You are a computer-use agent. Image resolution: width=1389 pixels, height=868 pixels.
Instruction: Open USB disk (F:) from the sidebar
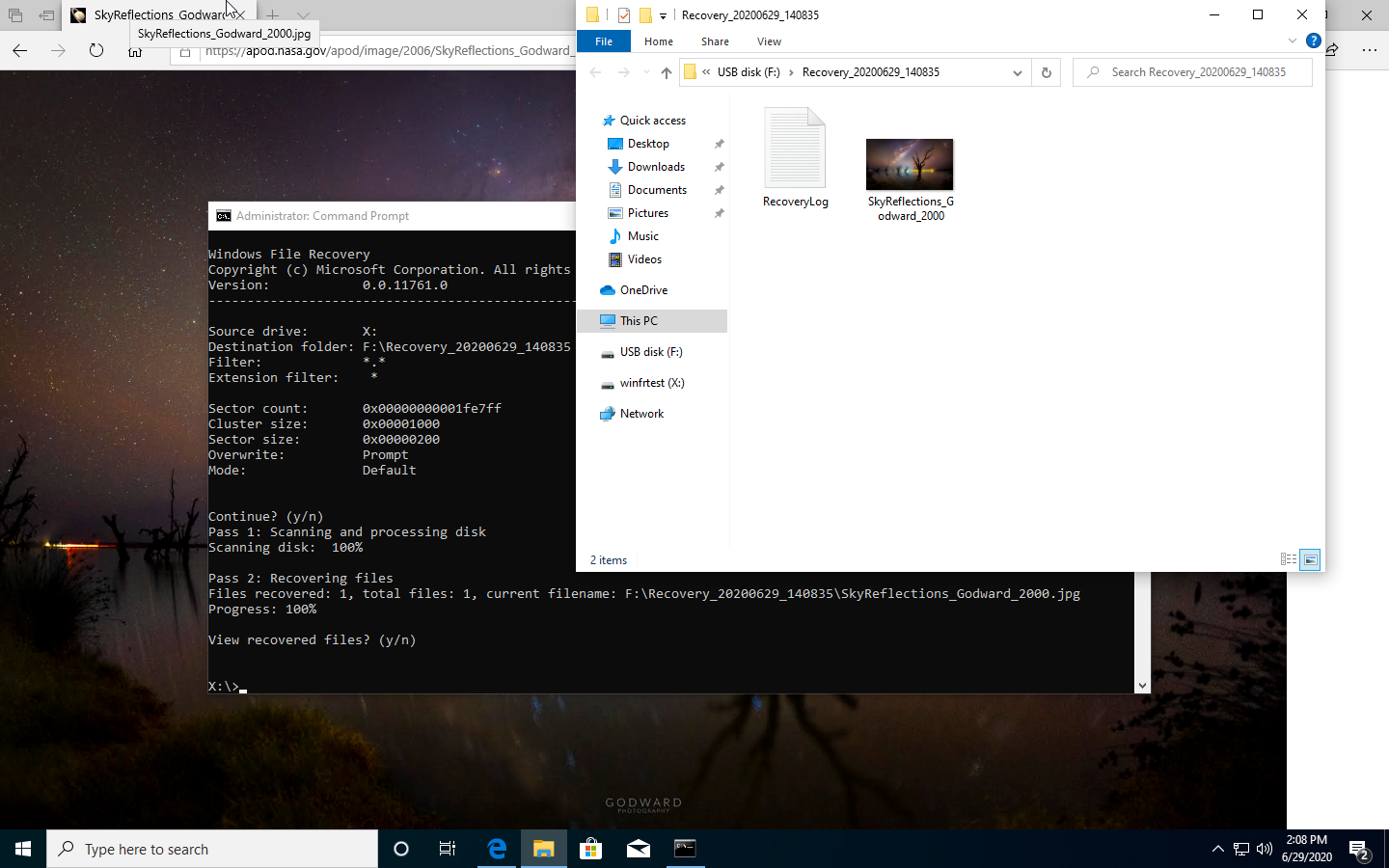(650, 351)
